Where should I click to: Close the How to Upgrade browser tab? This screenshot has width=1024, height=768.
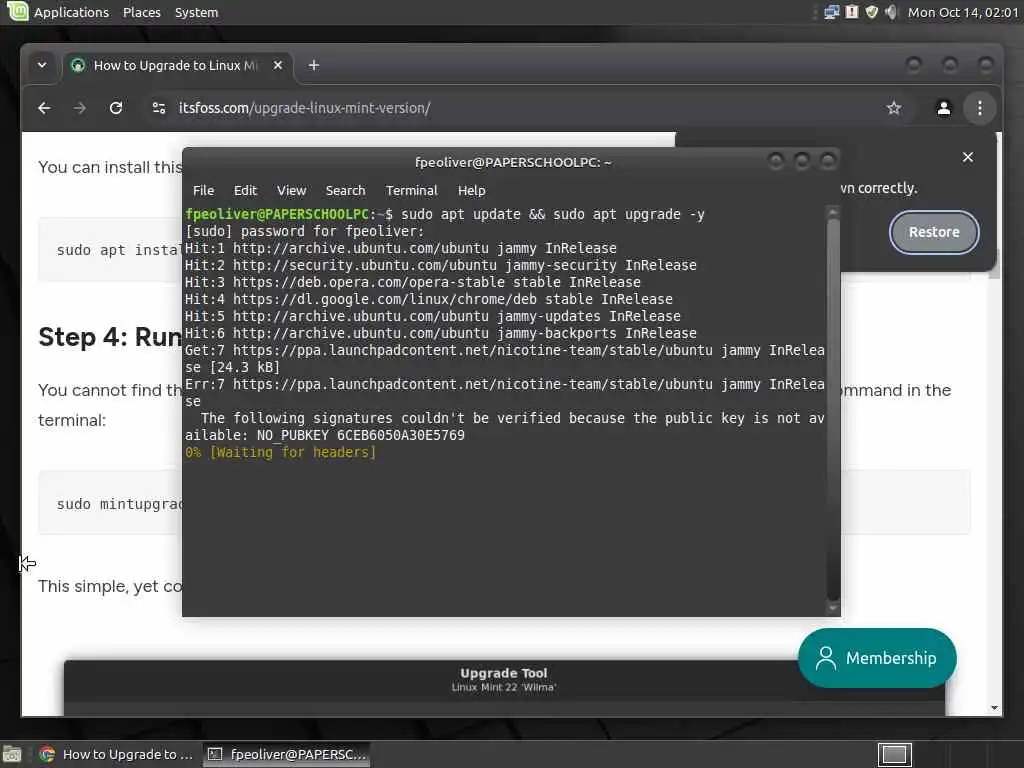[x=278, y=65]
